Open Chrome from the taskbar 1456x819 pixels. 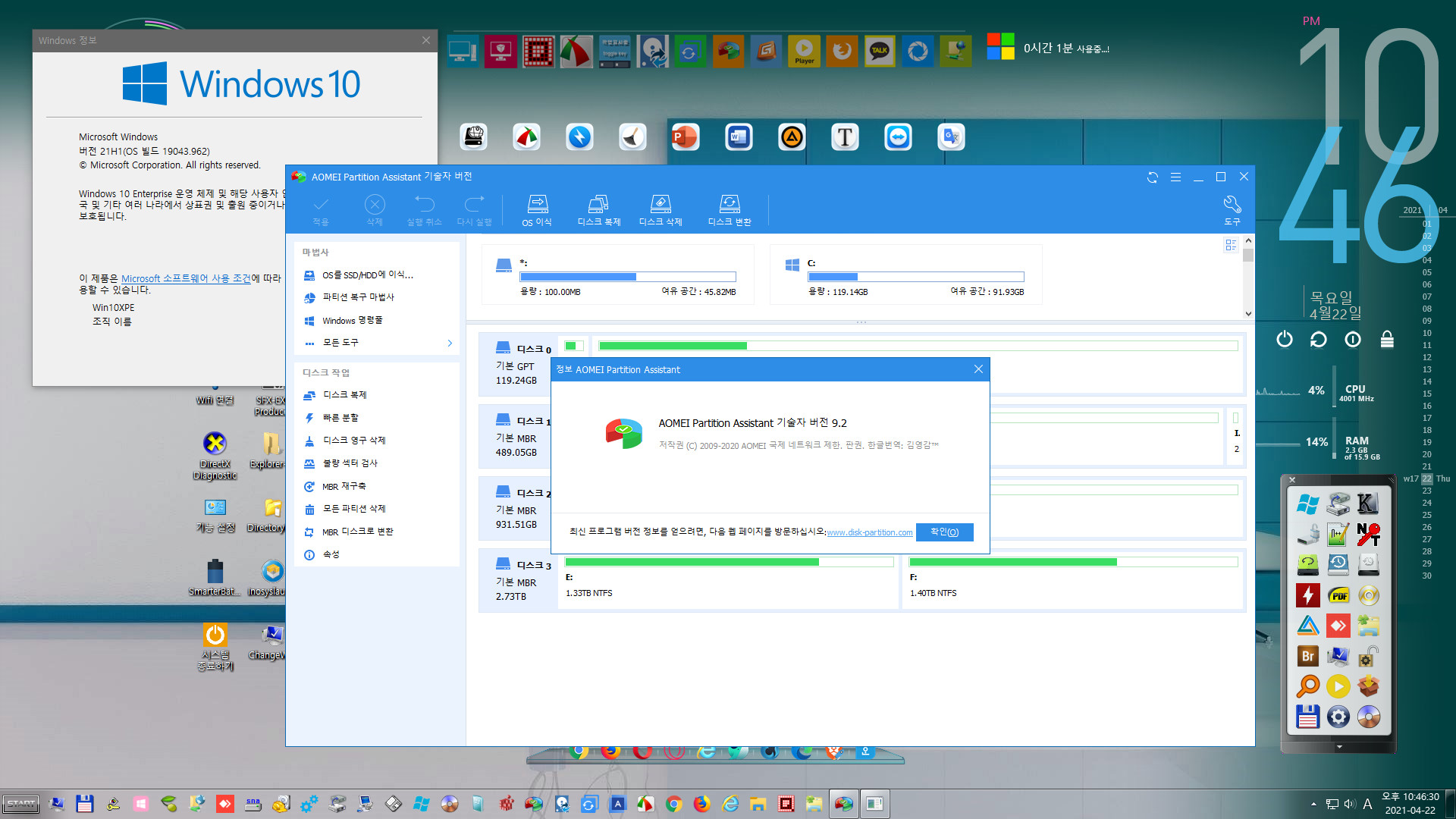point(673,804)
